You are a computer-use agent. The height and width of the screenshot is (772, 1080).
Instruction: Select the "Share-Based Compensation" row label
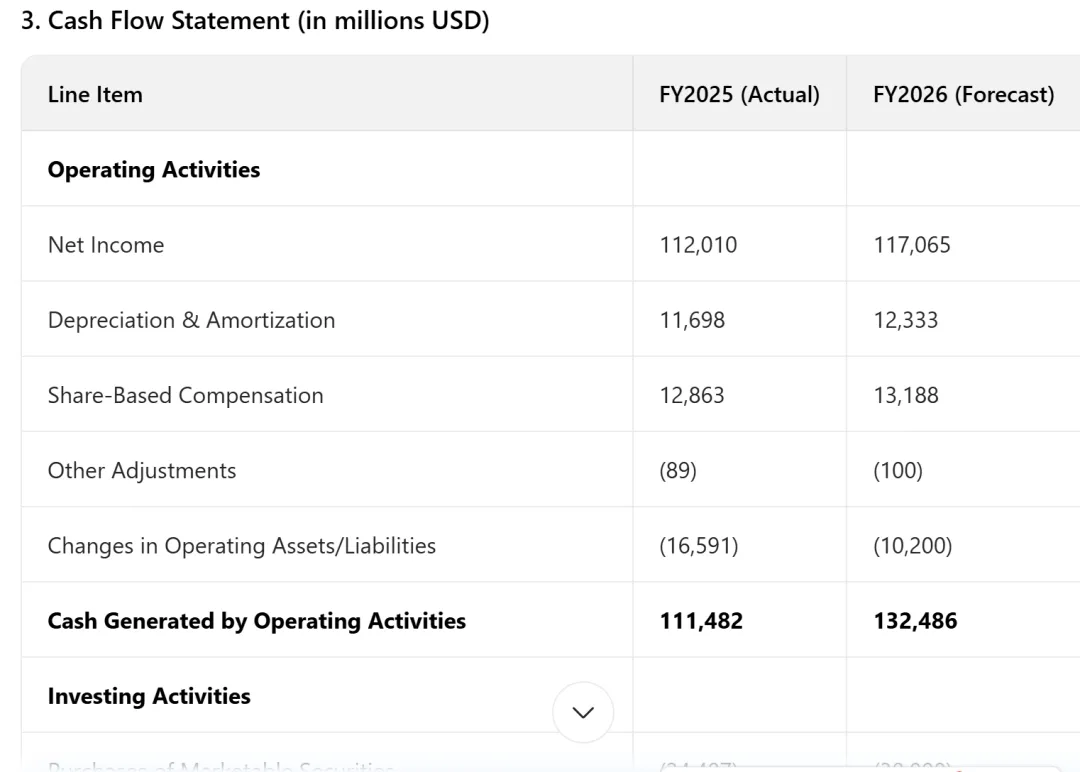[185, 395]
